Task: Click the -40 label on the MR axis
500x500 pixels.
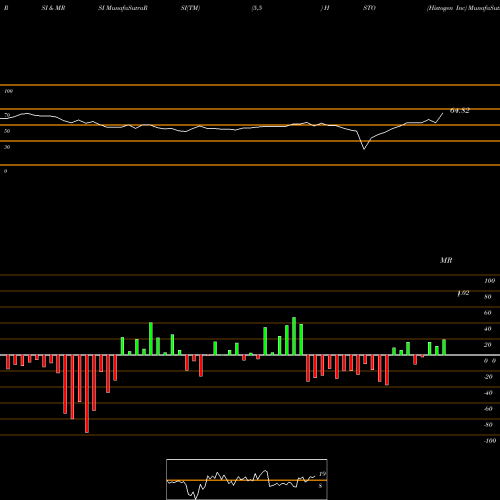Action: point(488,393)
